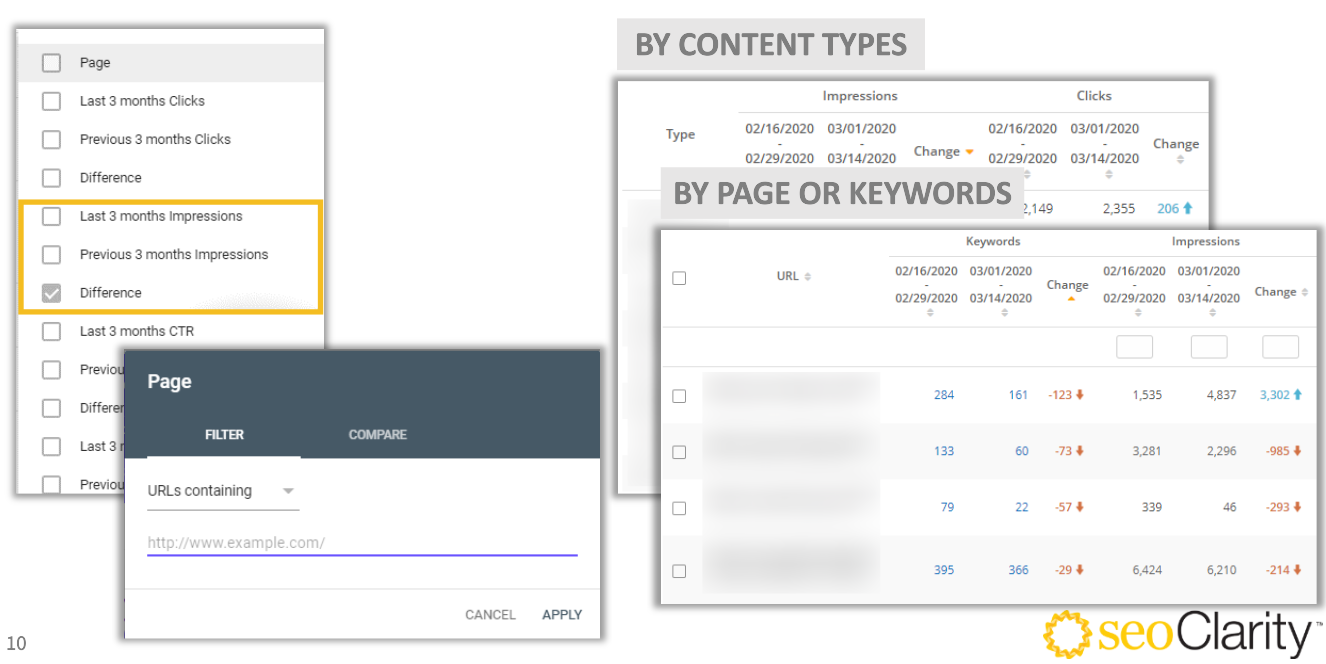This screenshot has height=664, width=1326.
Task: Select the row with 284 keywords
Action: tap(679, 396)
